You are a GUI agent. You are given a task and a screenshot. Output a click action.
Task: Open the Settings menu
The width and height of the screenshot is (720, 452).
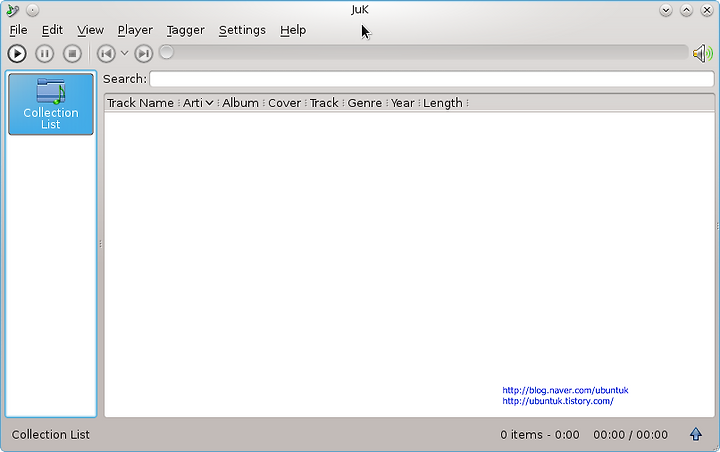coord(242,30)
